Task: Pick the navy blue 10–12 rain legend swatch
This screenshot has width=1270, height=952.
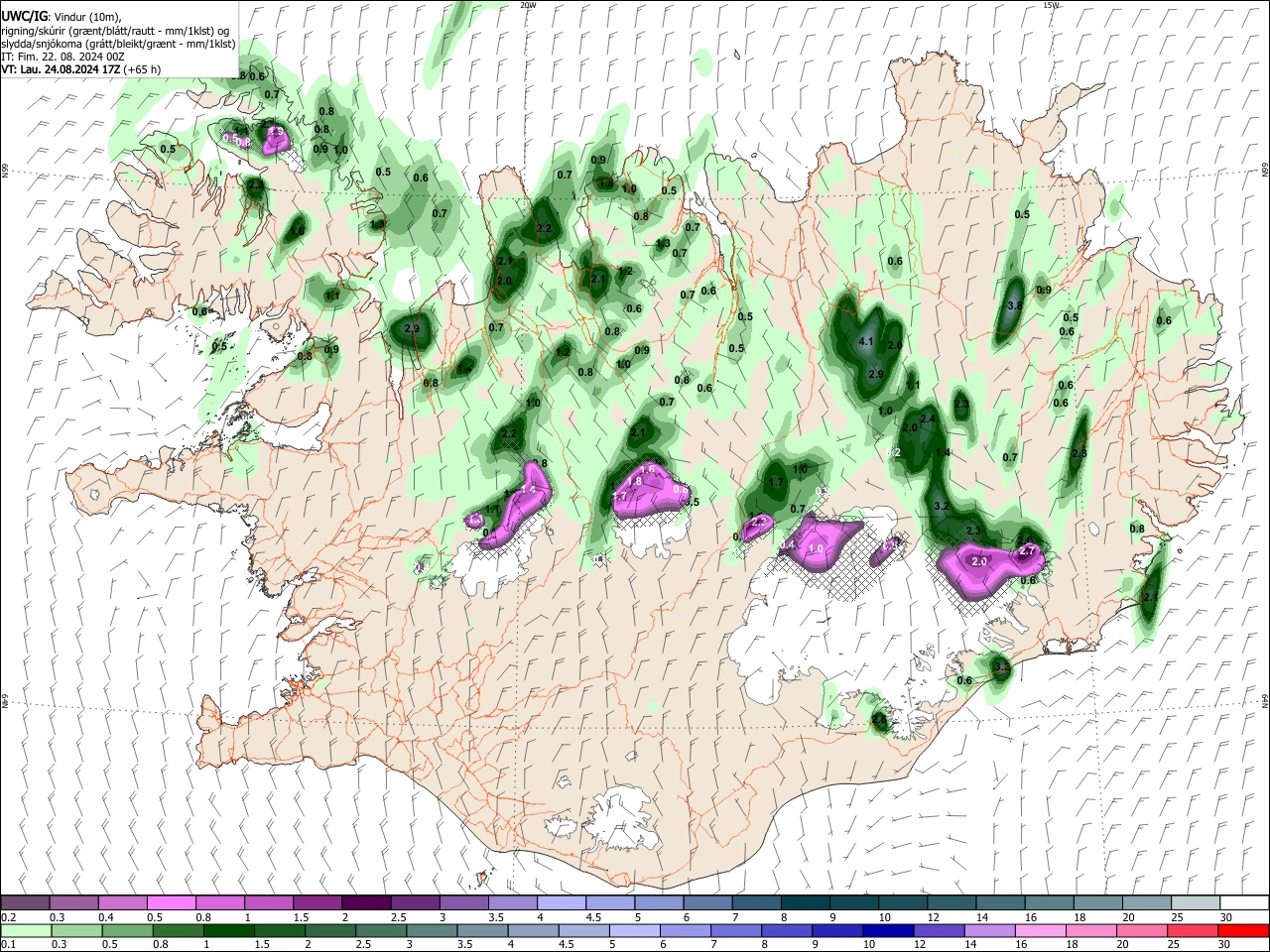Action: [888, 930]
